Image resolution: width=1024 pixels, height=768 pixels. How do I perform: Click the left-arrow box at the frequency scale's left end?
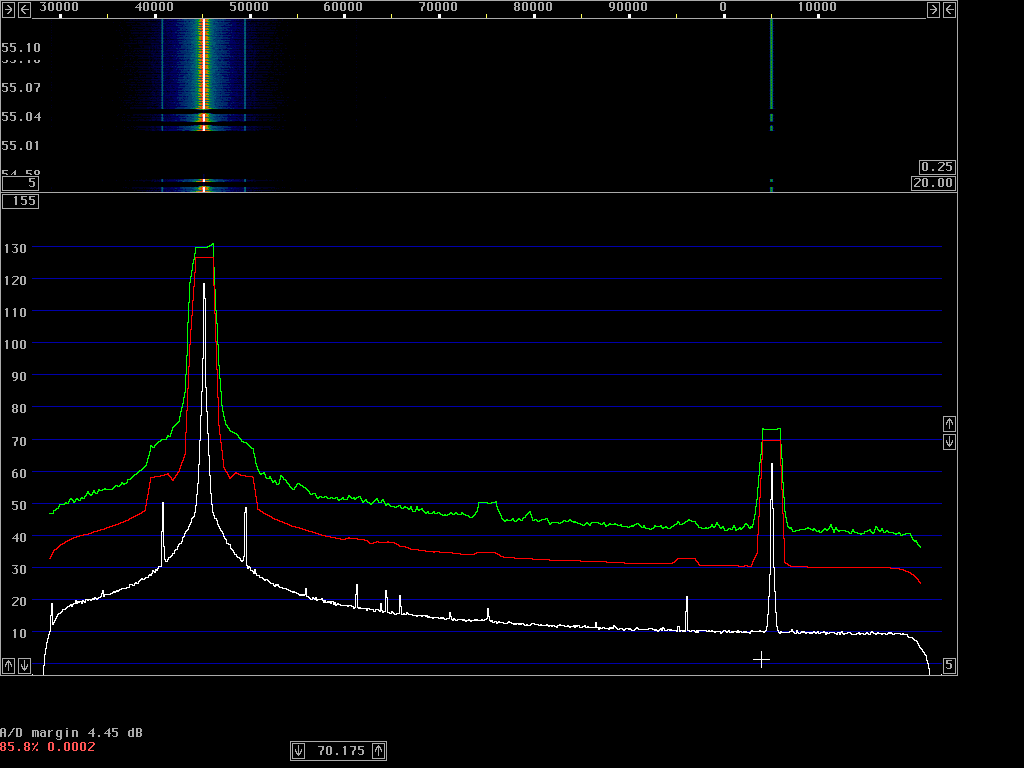(x=24, y=9)
